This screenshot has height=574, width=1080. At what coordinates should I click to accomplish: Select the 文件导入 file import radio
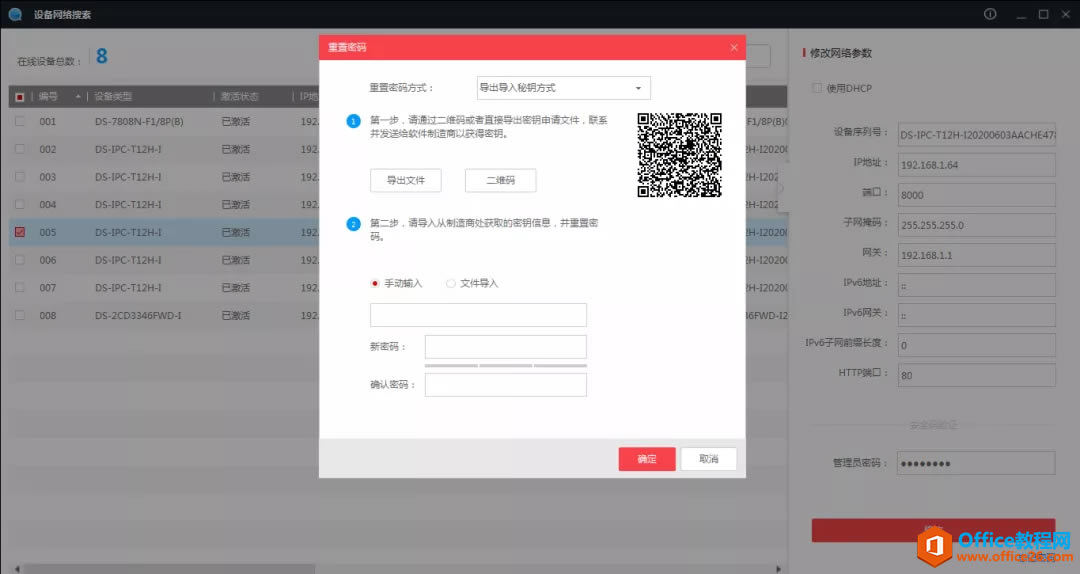point(450,283)
